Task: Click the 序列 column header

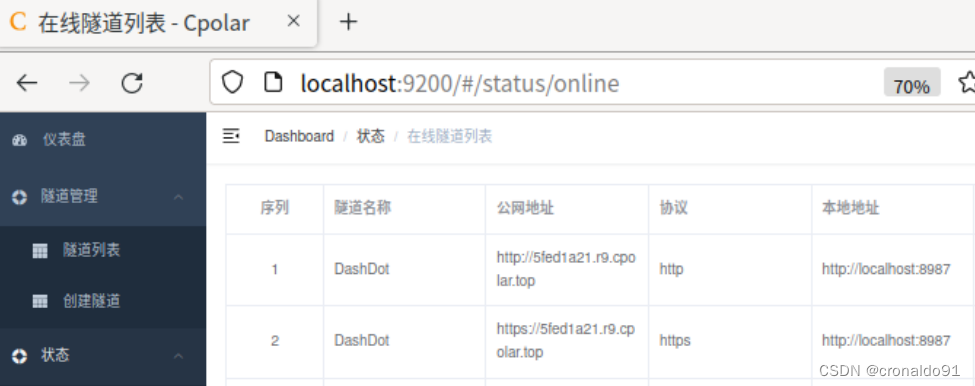Action: (274, 208)
